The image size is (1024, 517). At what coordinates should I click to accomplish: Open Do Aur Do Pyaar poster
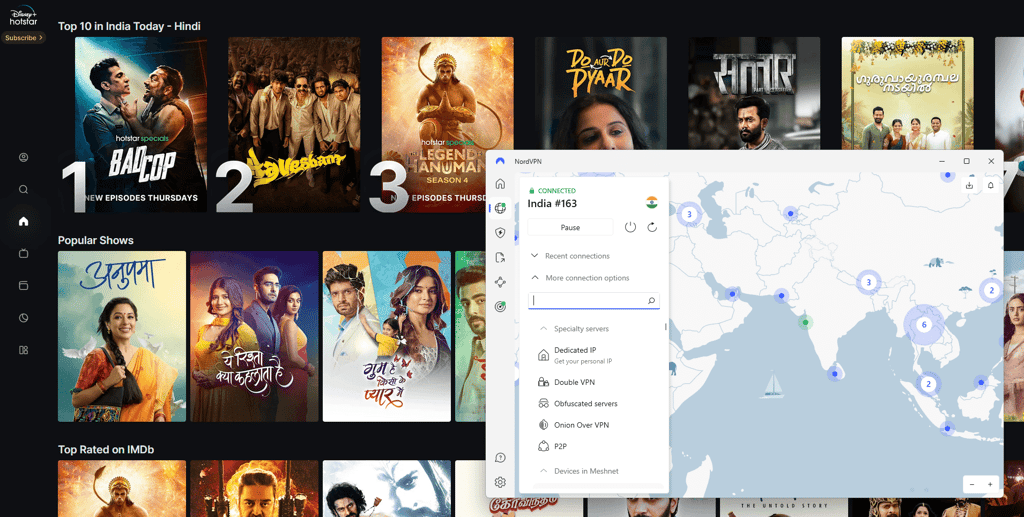(601, 93)
